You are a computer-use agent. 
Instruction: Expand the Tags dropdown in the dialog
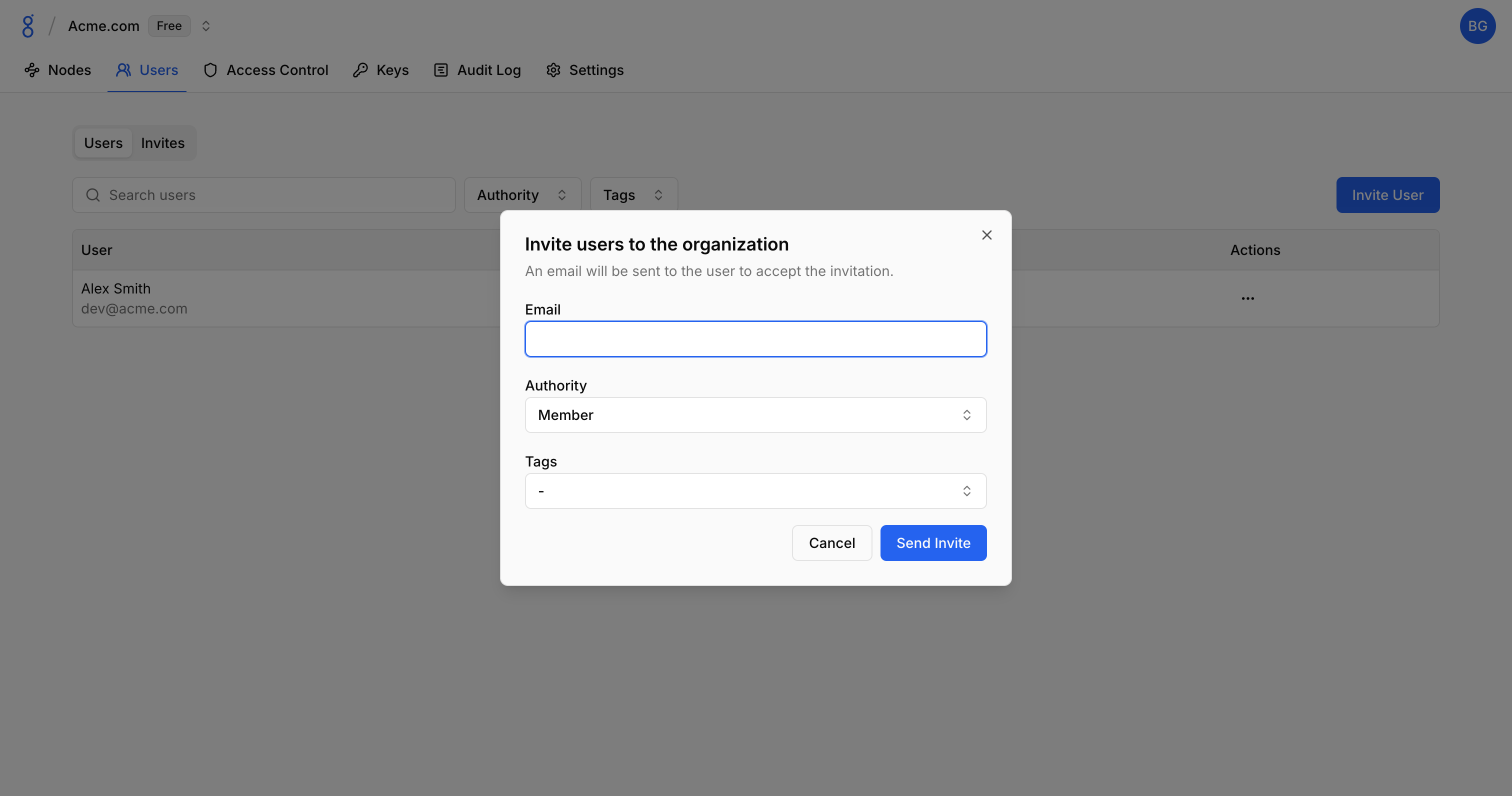(755, 490)
